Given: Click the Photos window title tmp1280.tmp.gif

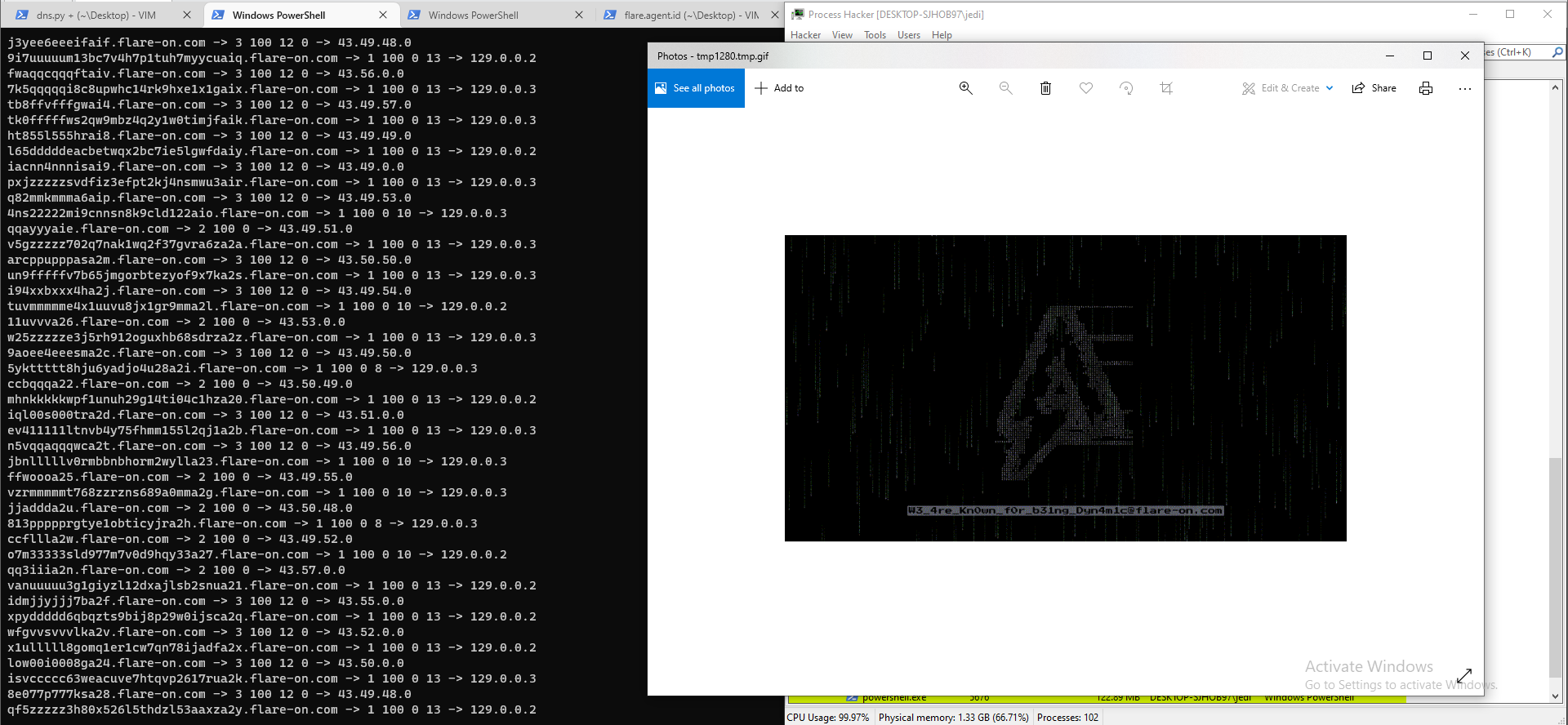Looking at the screenshot, I should tap(713, 56).
